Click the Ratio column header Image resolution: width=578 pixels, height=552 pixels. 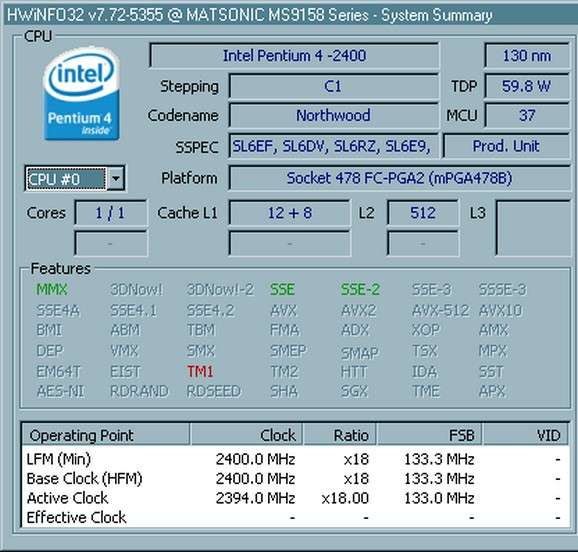(x=340, y=435)
